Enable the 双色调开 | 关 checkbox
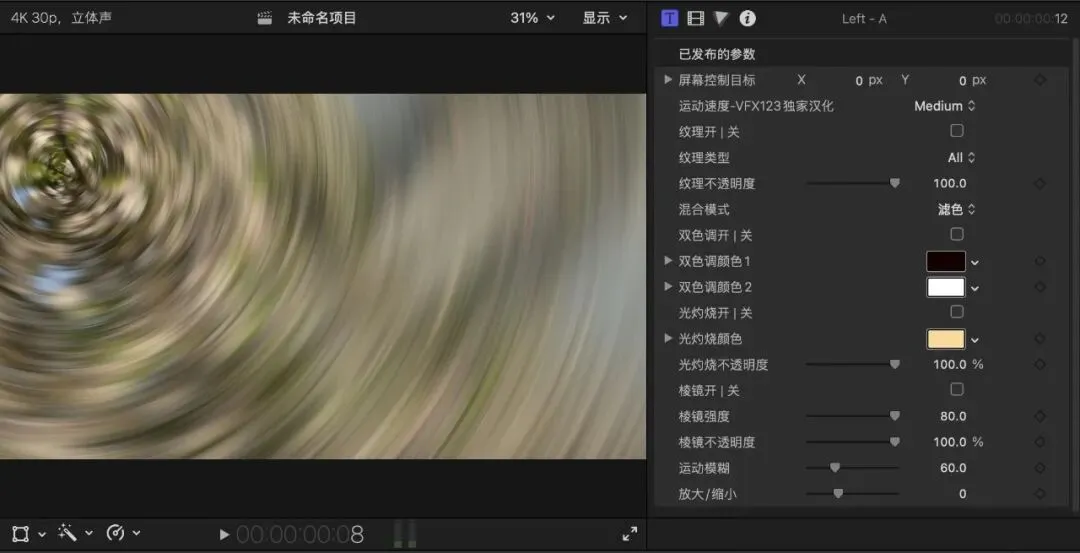The height and width of the screenshot is (553, 1080). [957, 234]
